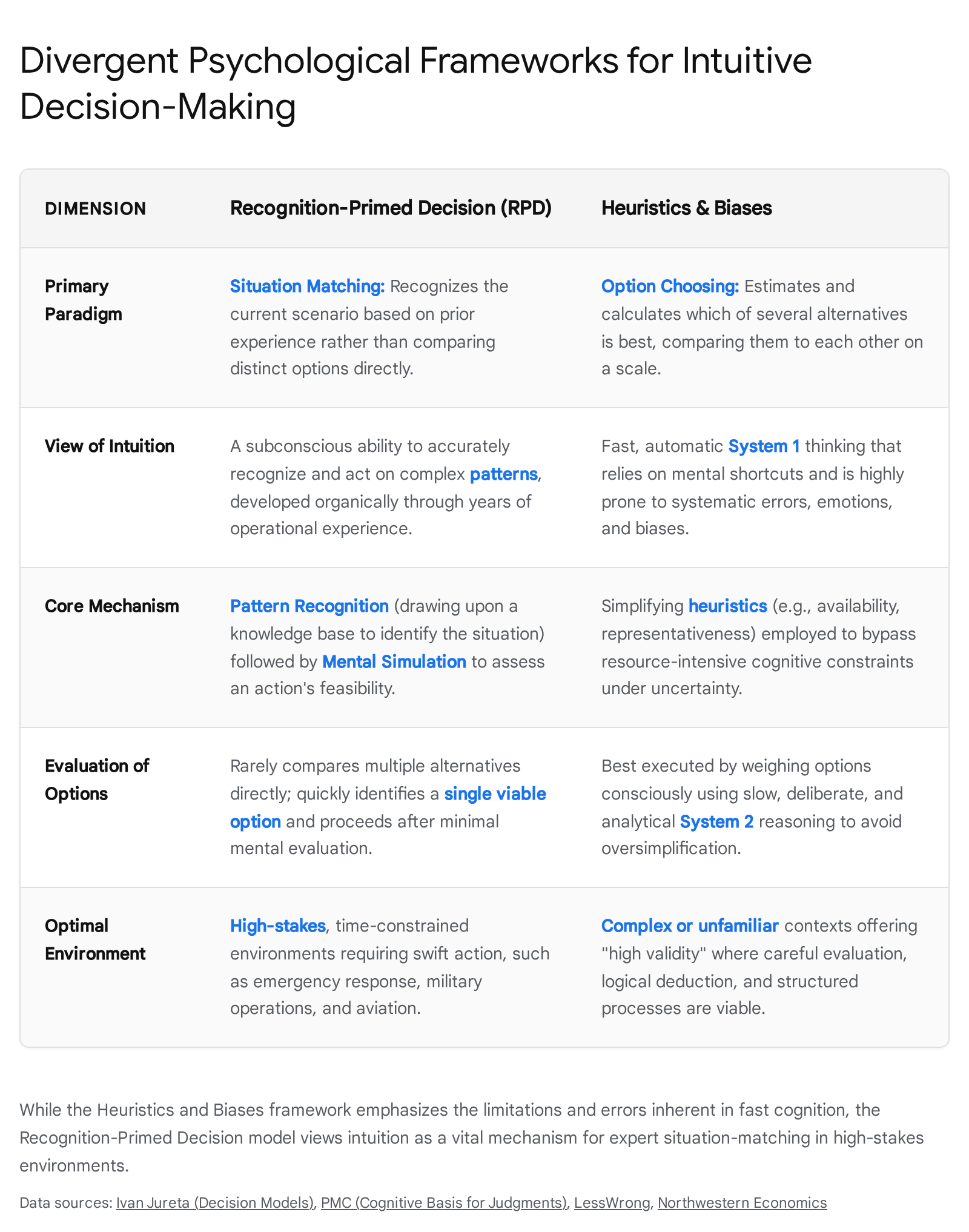969x1232 pixels.
Task: Click the blue "Pattern Recognition" term
Action: click(309, 606)
